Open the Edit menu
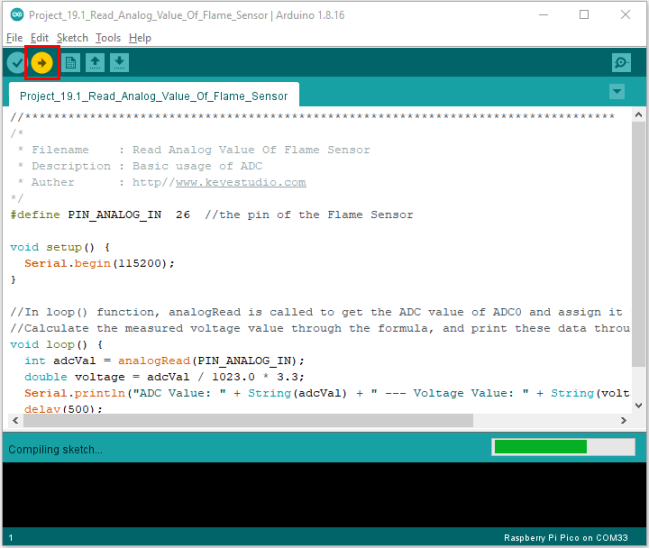Screen dimensions: 650x549 click(x=39, y=38)
